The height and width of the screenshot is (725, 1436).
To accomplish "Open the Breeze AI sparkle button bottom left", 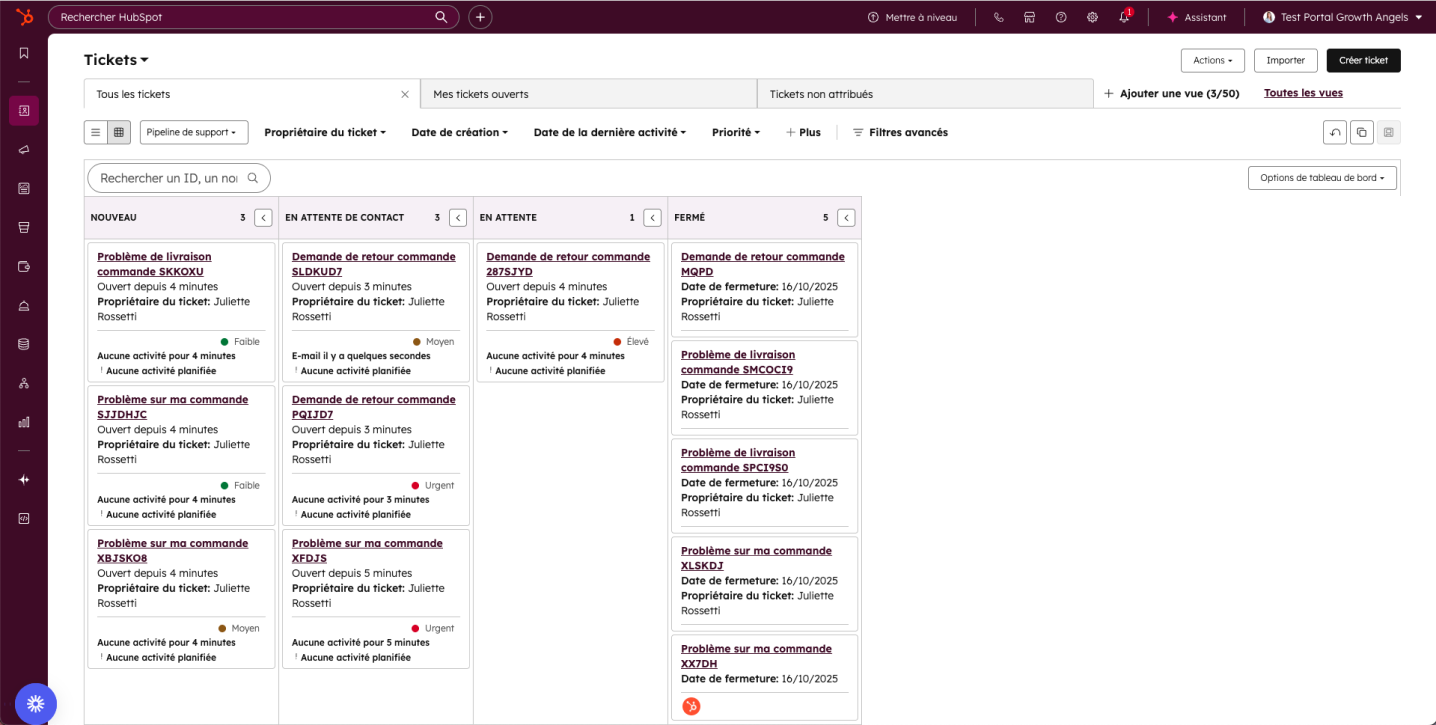I will click(35, 703).
